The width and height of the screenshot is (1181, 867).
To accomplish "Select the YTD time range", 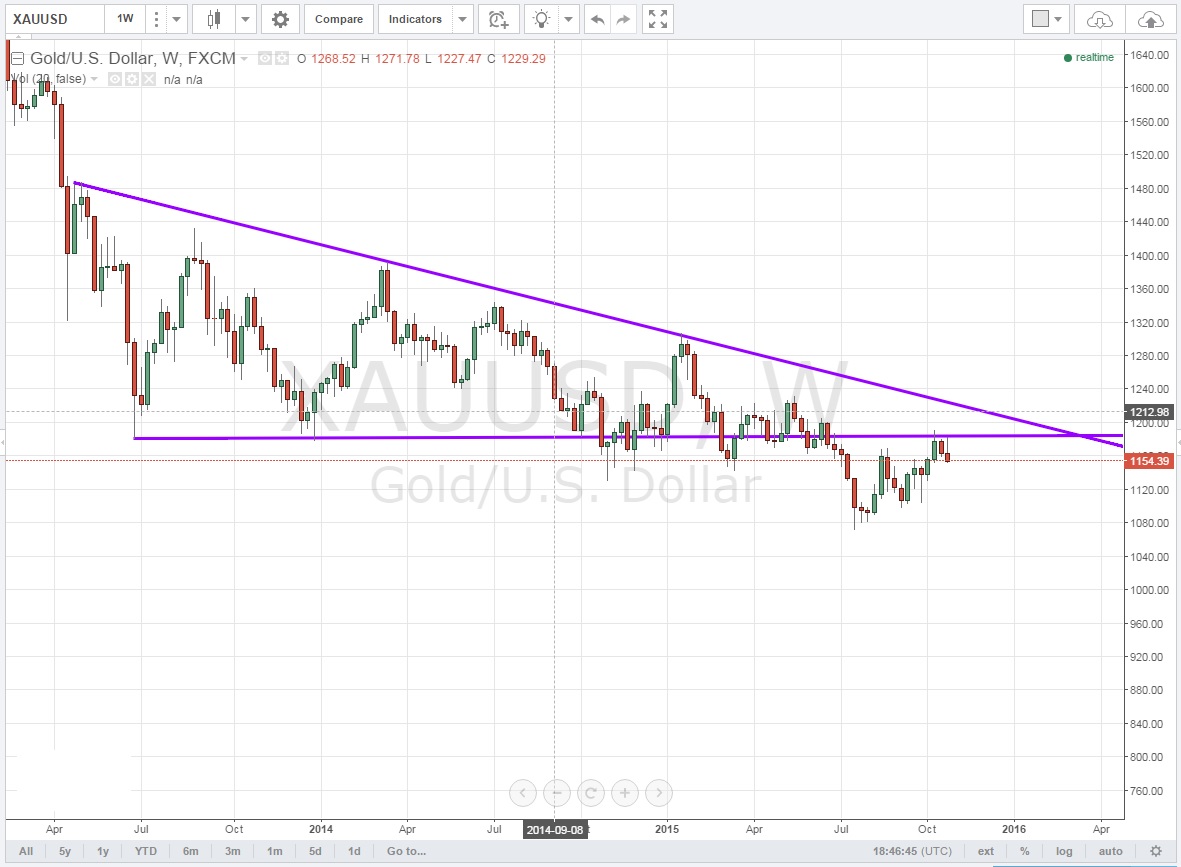I will point(146,851).
